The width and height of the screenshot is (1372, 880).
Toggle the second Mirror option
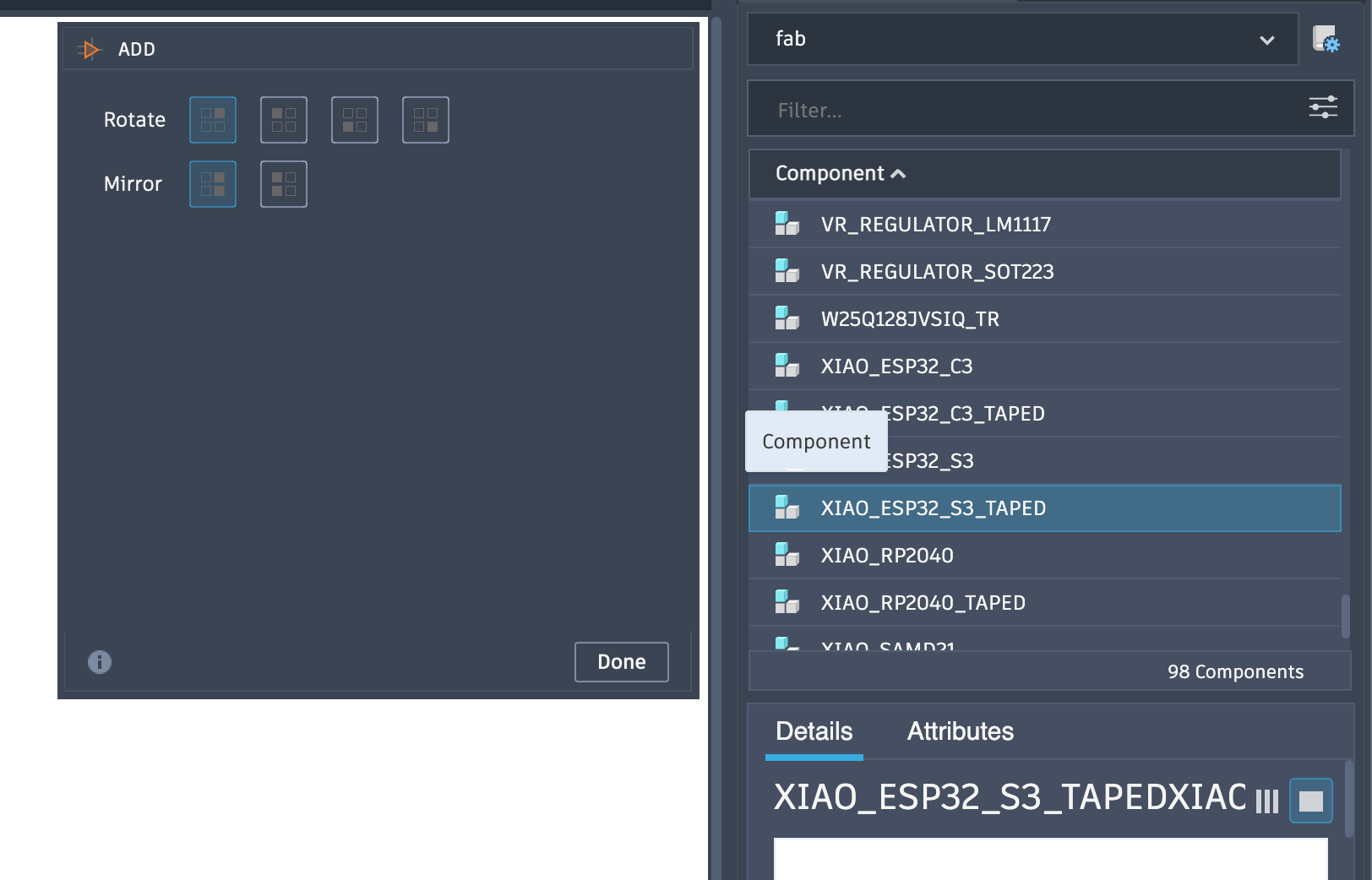coord(283,183)
